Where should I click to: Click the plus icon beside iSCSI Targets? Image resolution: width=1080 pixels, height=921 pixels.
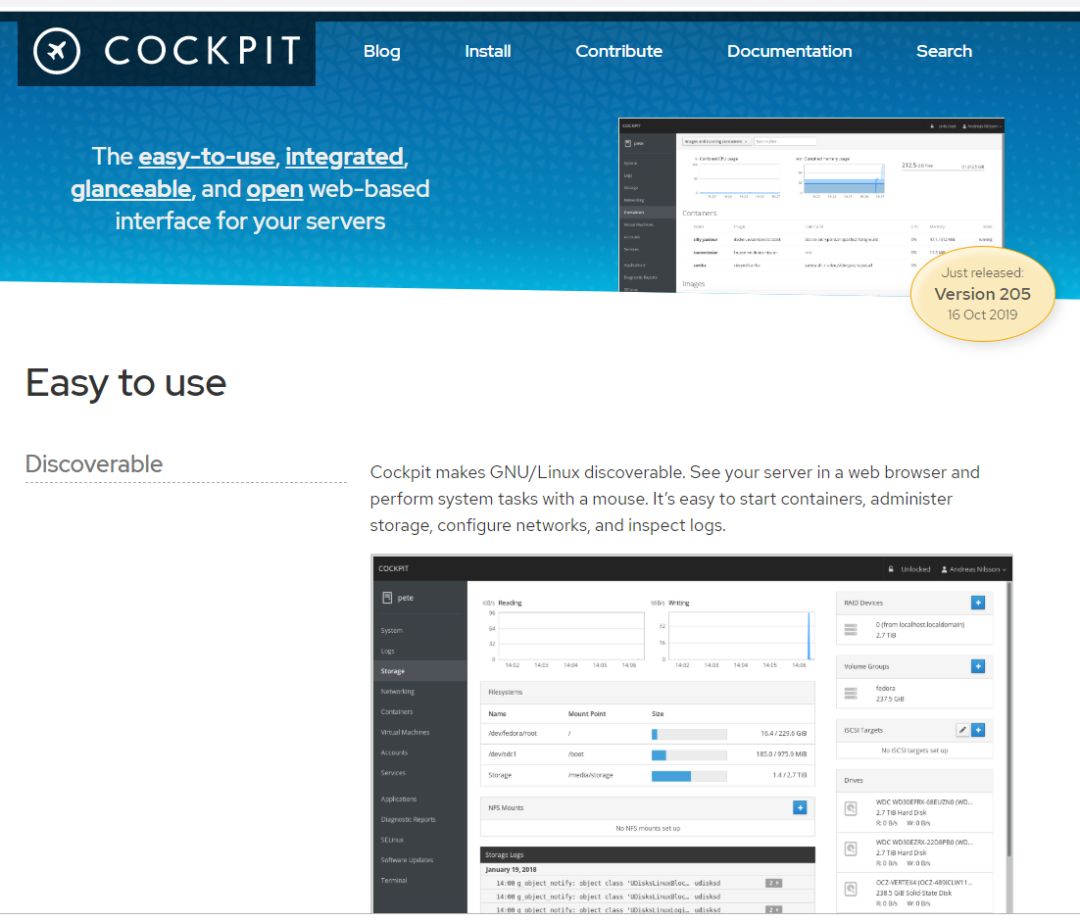(x=978, y=729)
